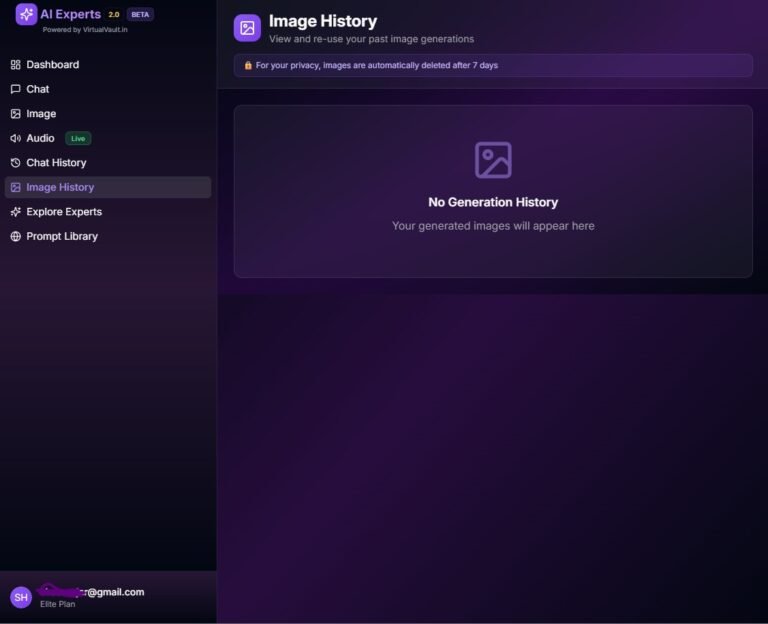Click the SH user avatar
Image resolution: width=768 pixels, height=624 pixels.
tap(21, 597)
